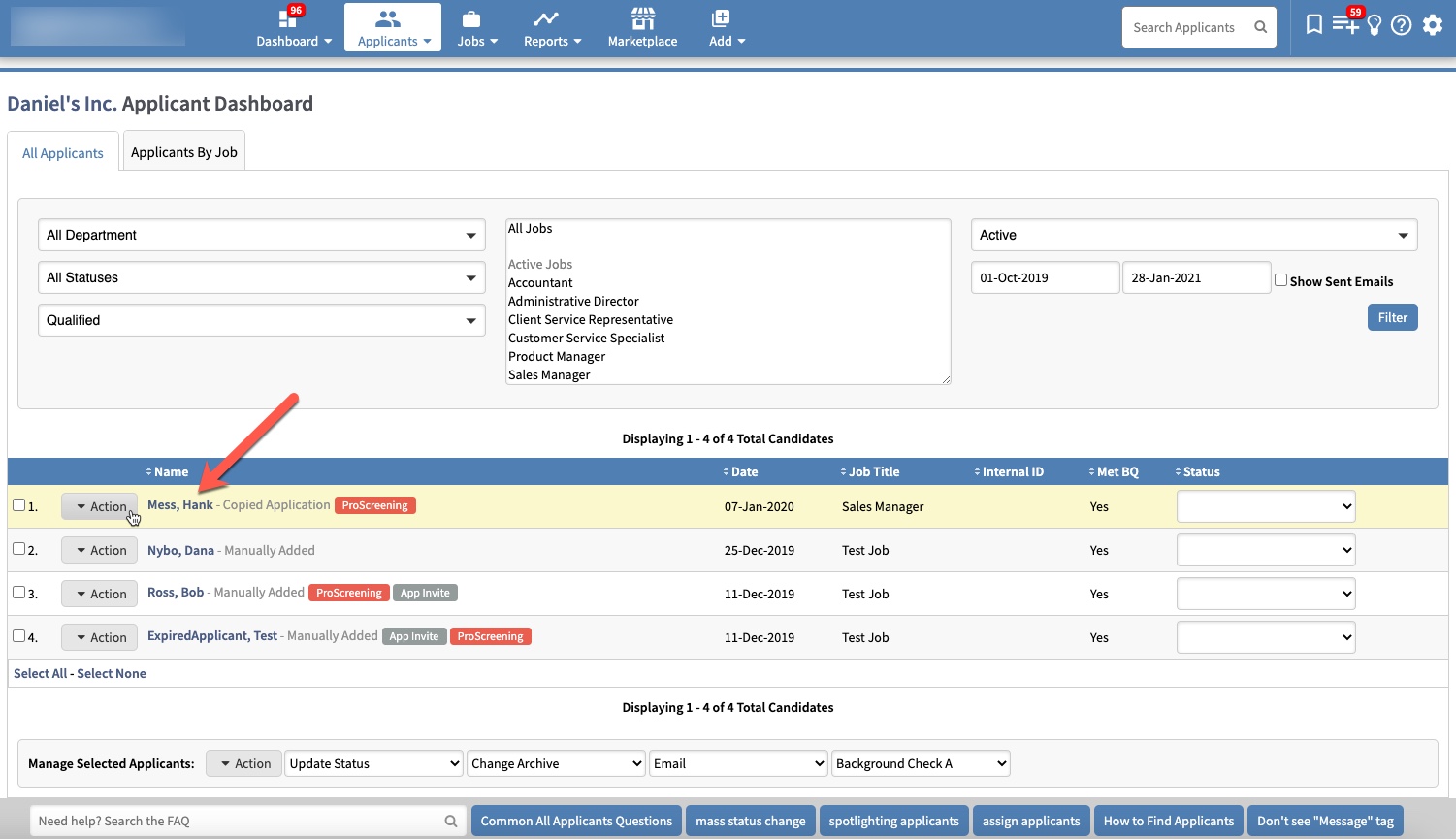Select the checkbox for Bob Ross row
1456x839 pixels.
click(18, 593)
